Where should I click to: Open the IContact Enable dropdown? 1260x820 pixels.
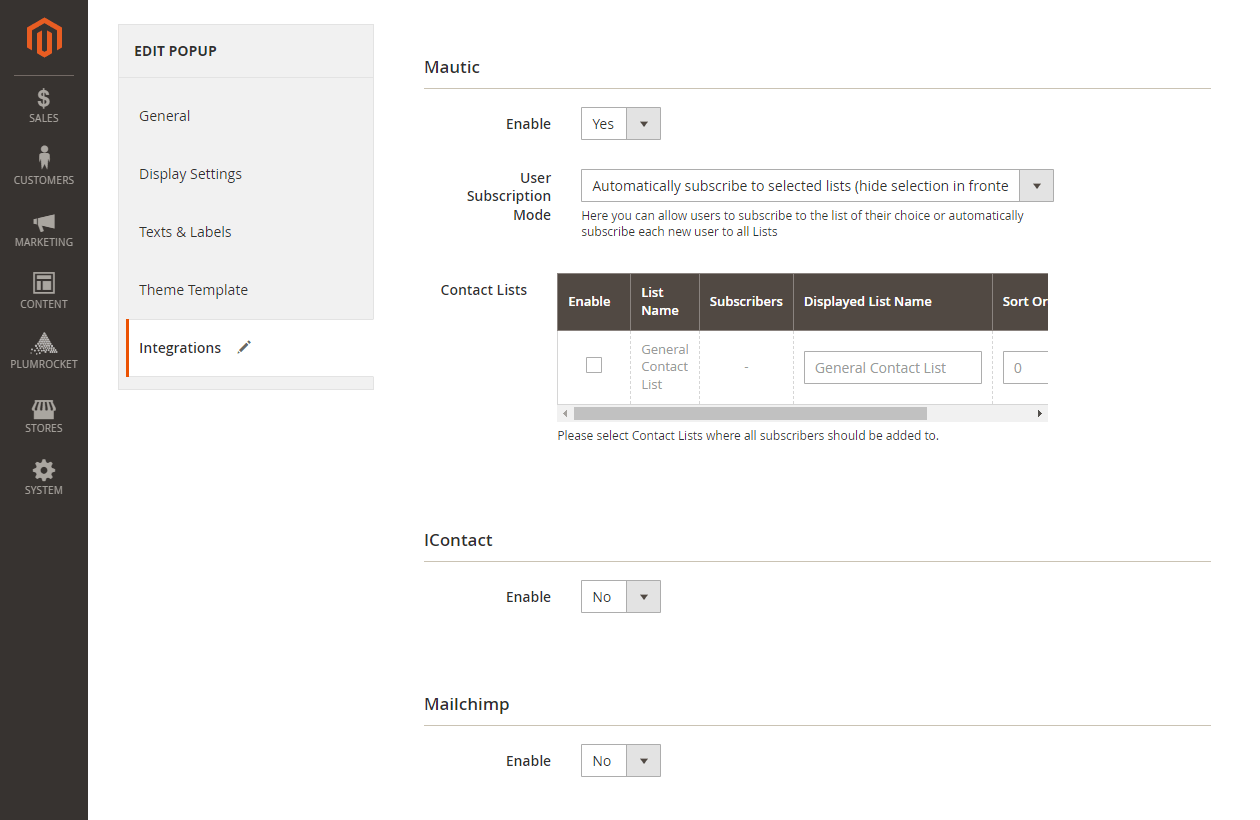point(620,597)
